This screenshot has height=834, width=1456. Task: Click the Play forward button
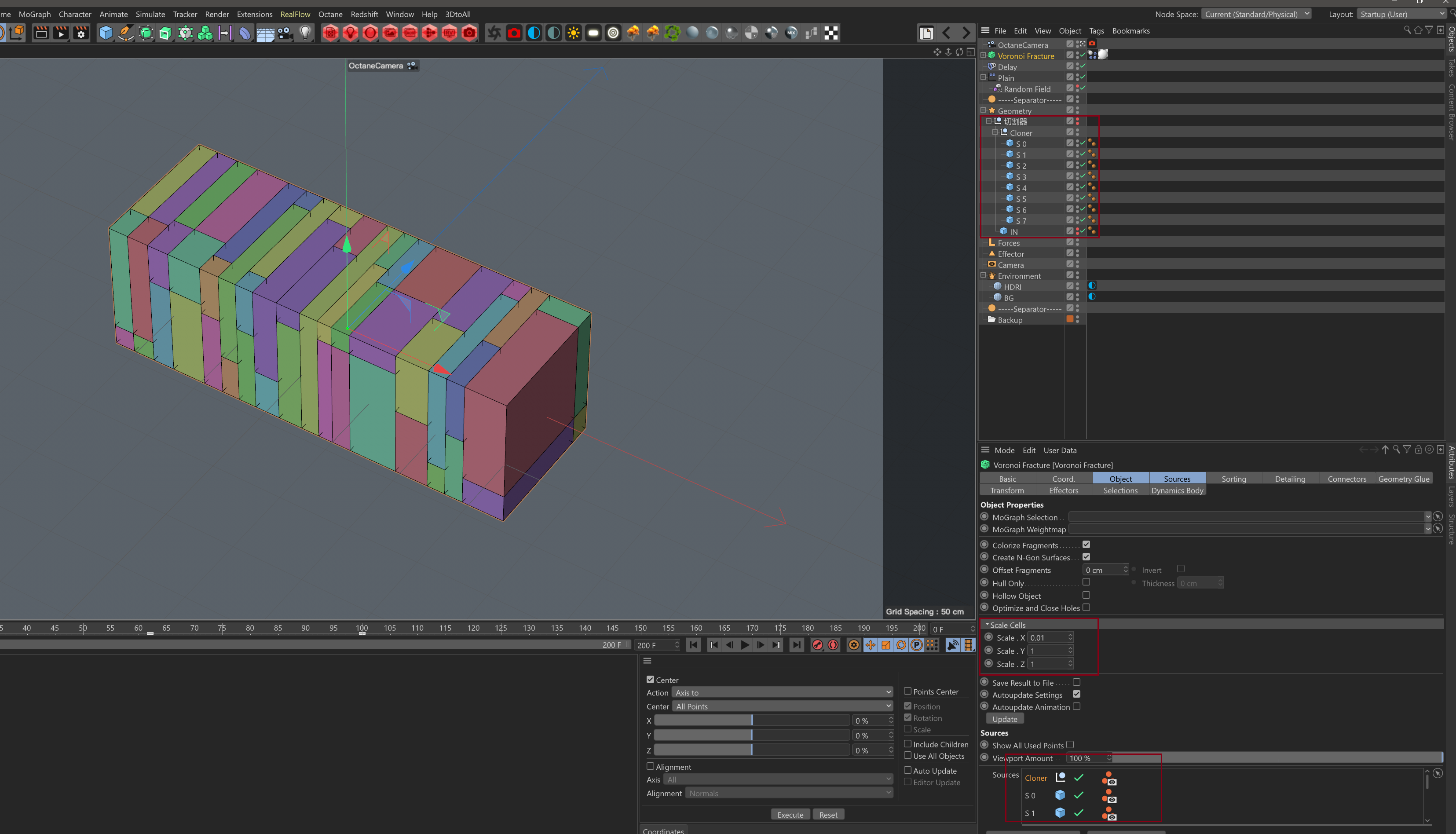pos(745,645)
